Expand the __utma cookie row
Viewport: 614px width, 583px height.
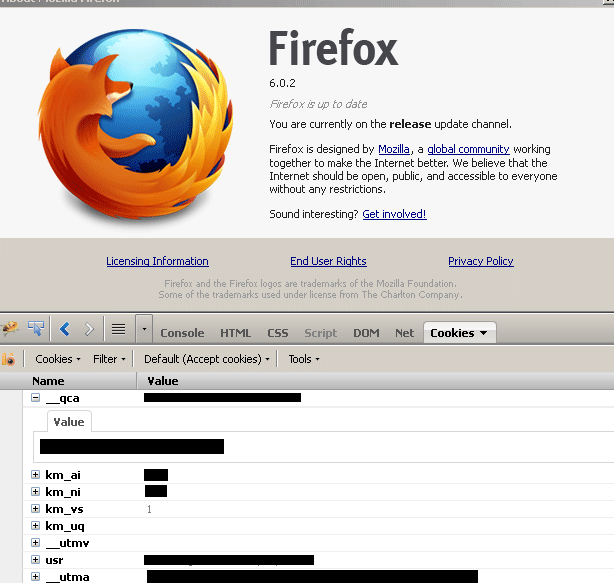[35, 576]
